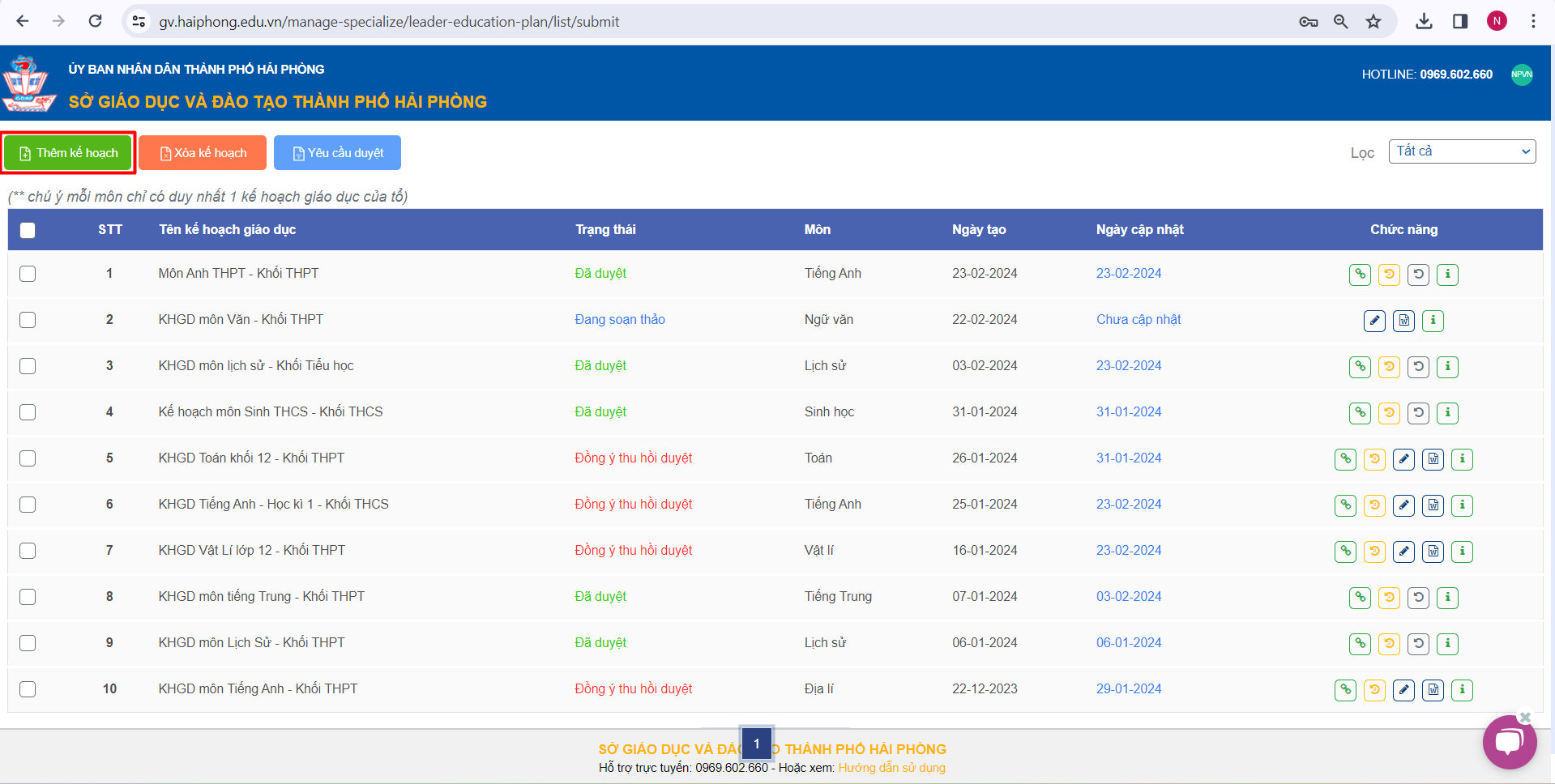Image resolution: width=1555 pixels, height=784 pixels.
Task: Open the Lọc filter dropdown showing Tất cả
Action: click(x=1462, y=151)
